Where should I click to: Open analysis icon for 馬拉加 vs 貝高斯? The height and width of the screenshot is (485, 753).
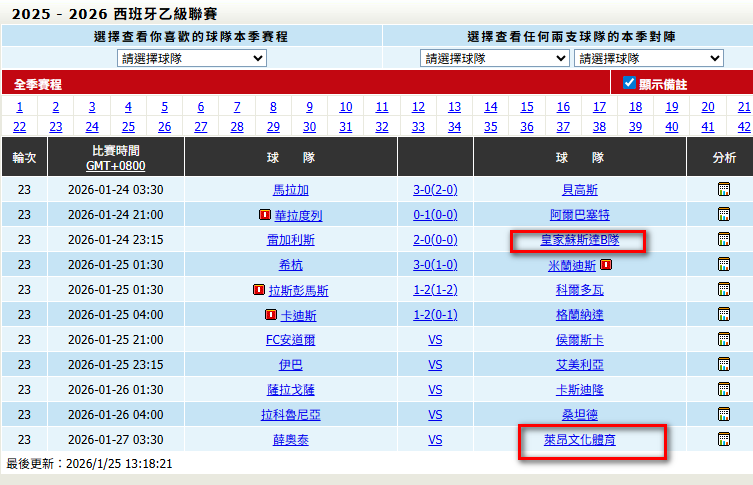tap(724, 189)
